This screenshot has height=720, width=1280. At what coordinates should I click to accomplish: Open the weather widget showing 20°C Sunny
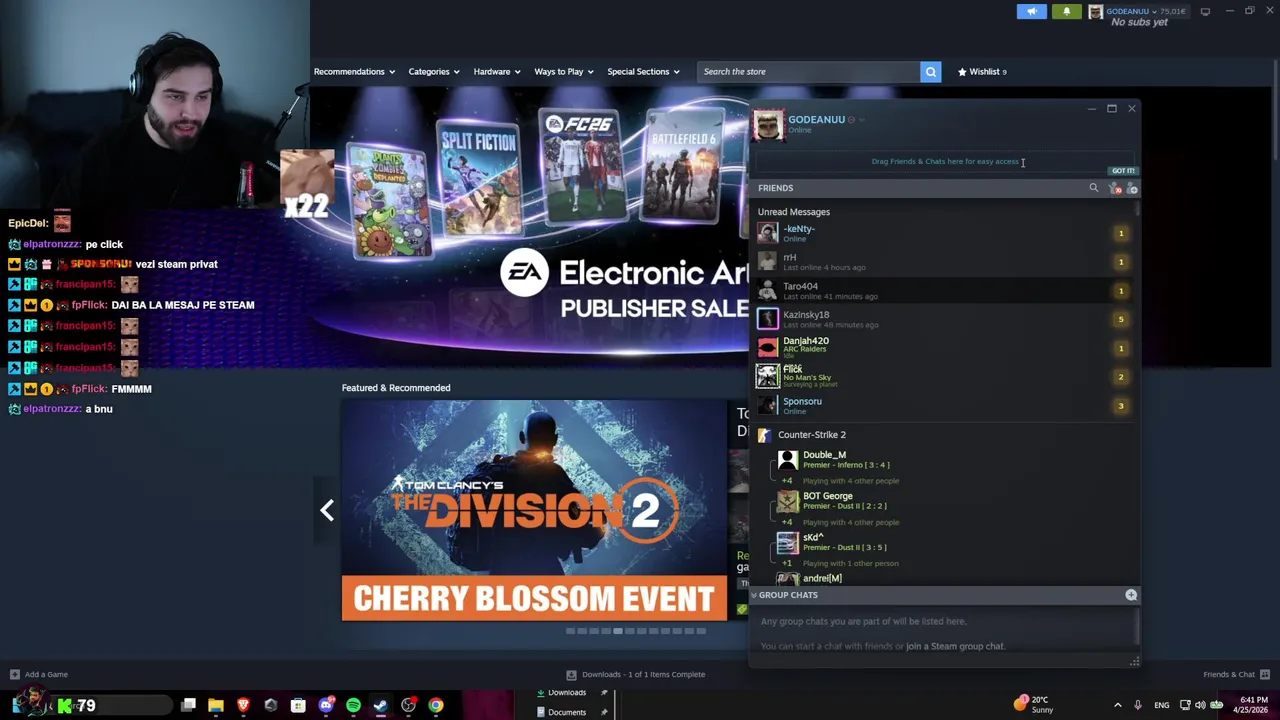pos(1035,705)
